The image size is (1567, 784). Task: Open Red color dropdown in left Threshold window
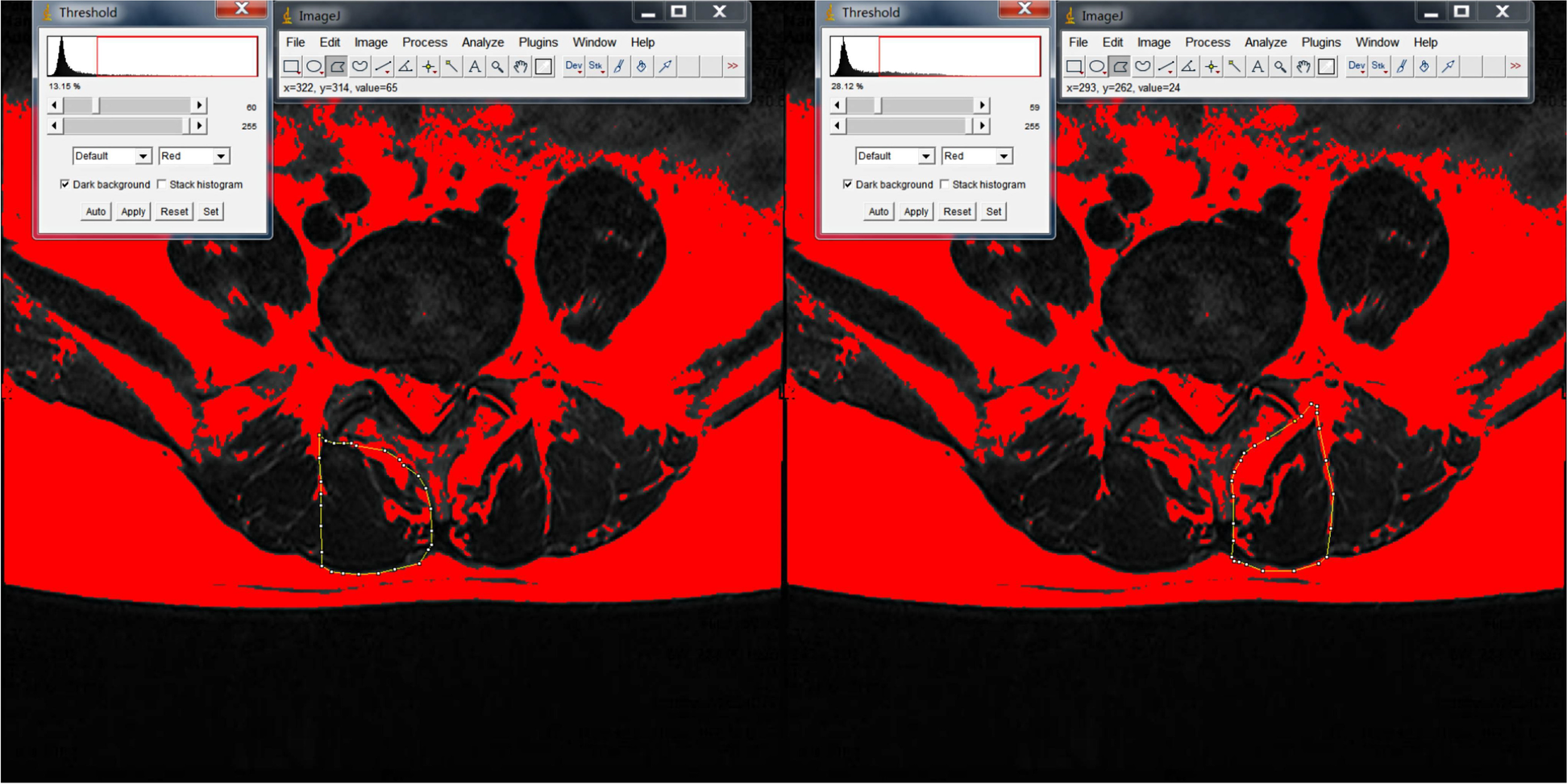click(x=193, y=156)
